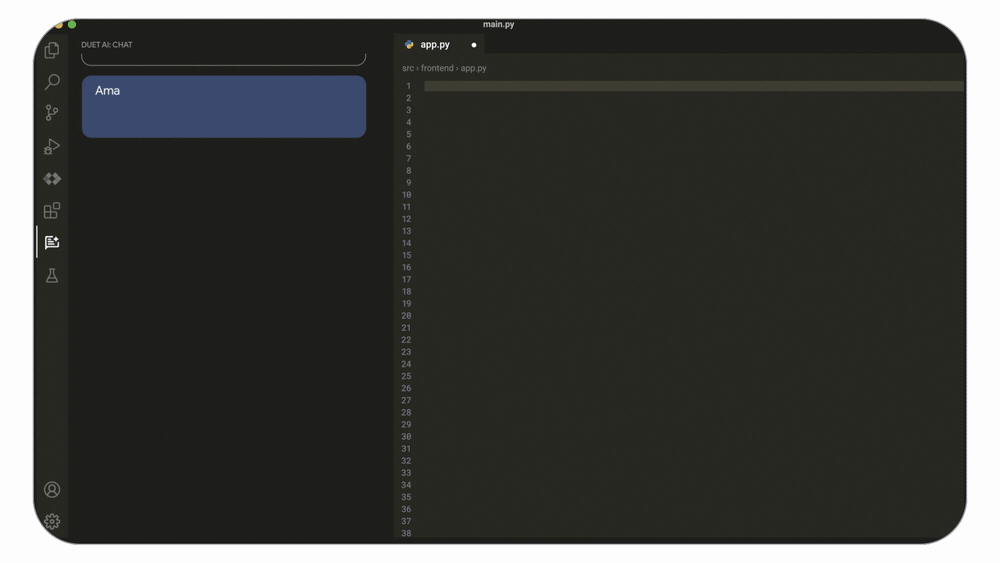
Task: Select the src breadcrumb segment
Action: (x=408, y=68)
